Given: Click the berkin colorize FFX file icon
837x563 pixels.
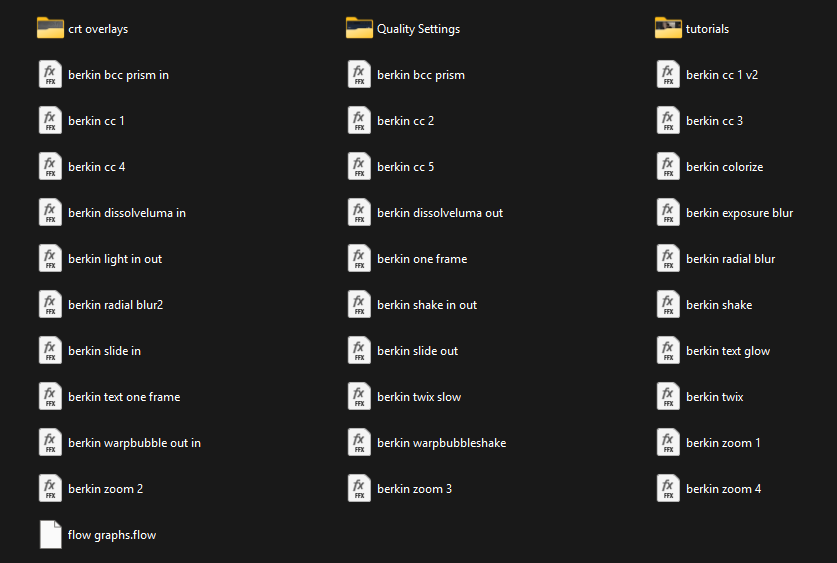Looking at the screenshot, I should (x=668, y=167).
